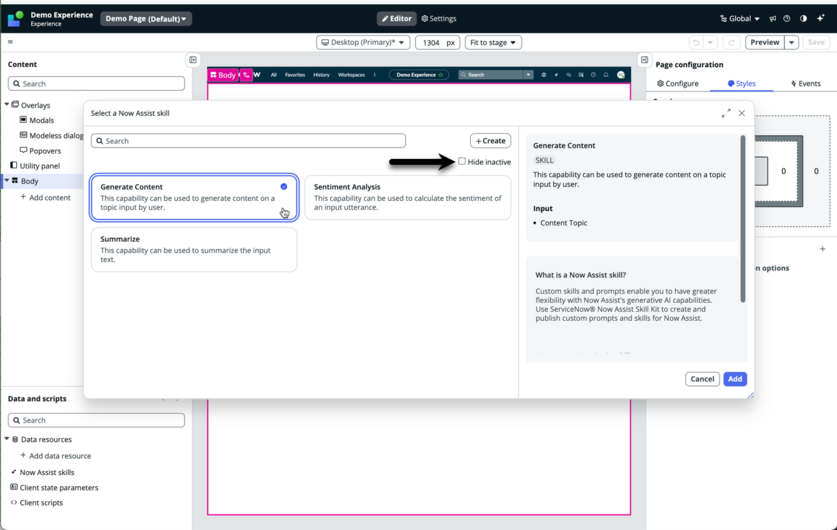Select the Summarize skill card
Image resolution: width=837 pixels, height=530 pixels.
pyautogui.click(x=194, y=249)
